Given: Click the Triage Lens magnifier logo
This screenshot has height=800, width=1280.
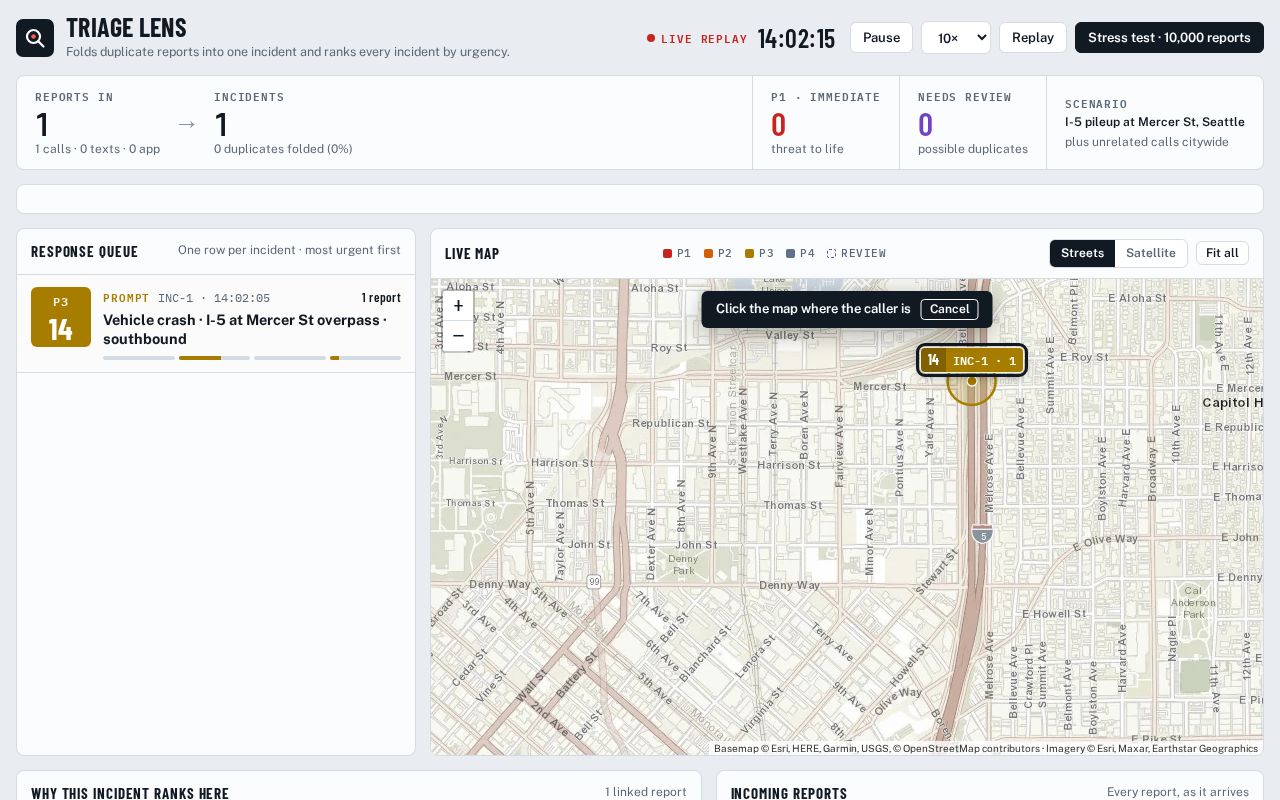Looking at the screenshot, I should [x=35, y=38].
